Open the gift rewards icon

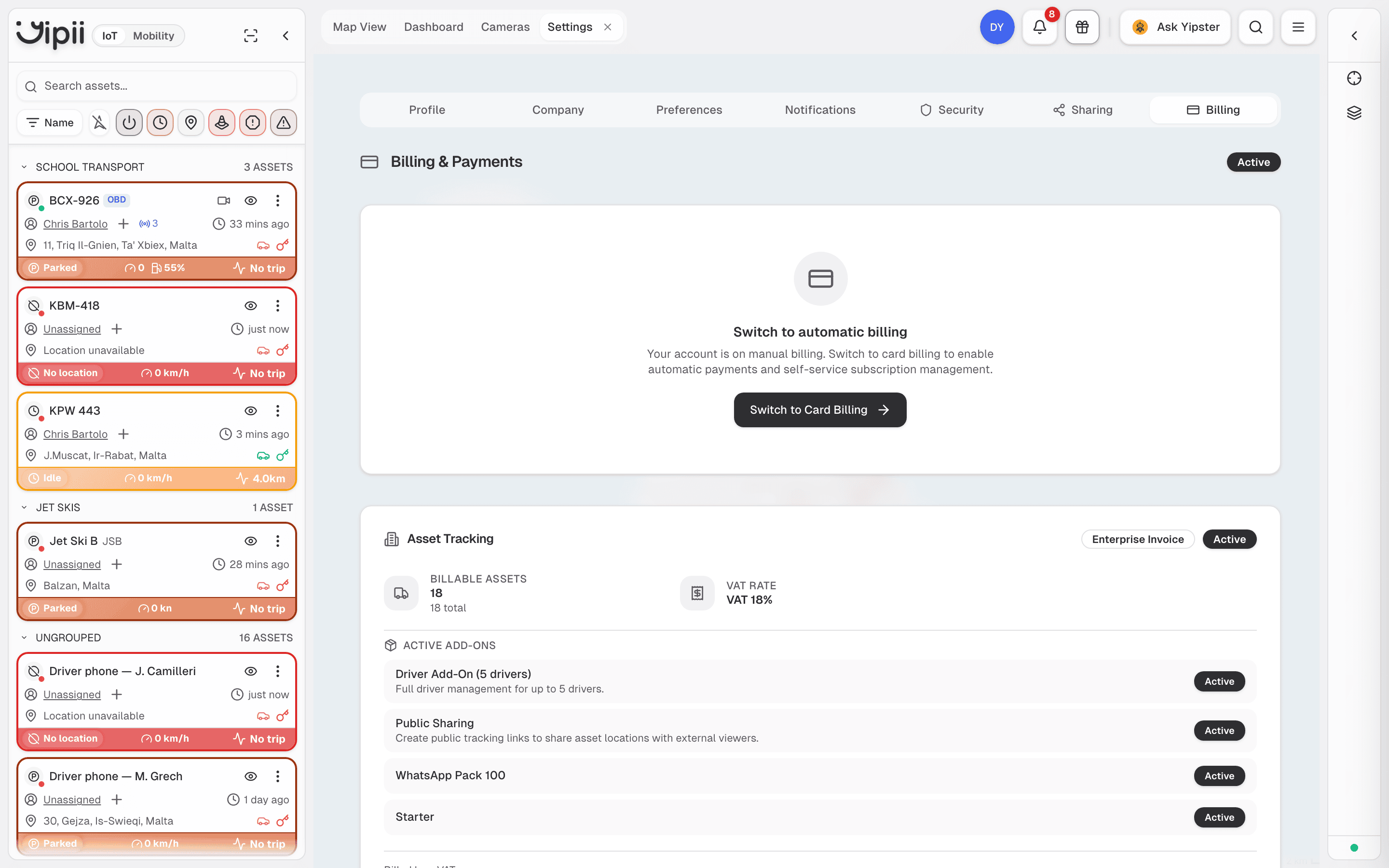pyautogui.click(x=1082, y=27)
